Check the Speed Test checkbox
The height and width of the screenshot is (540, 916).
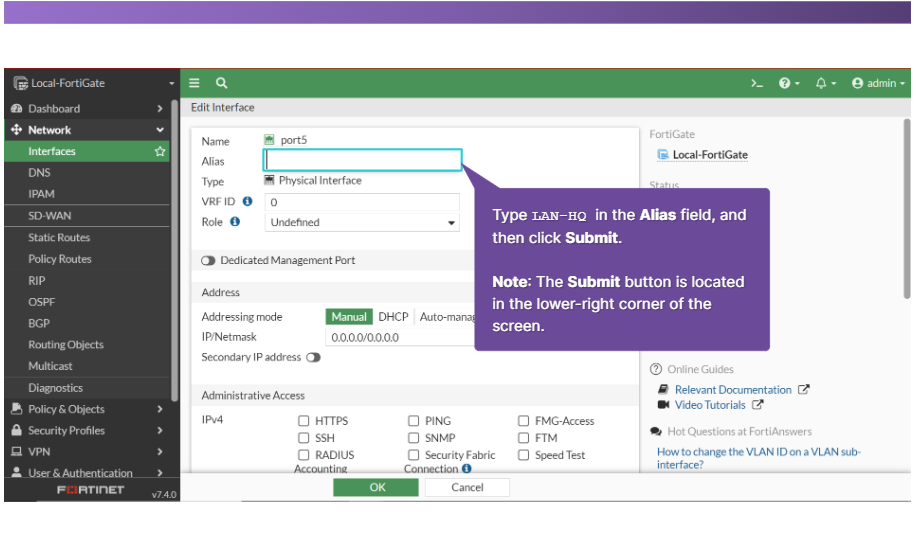pos(523,455)
